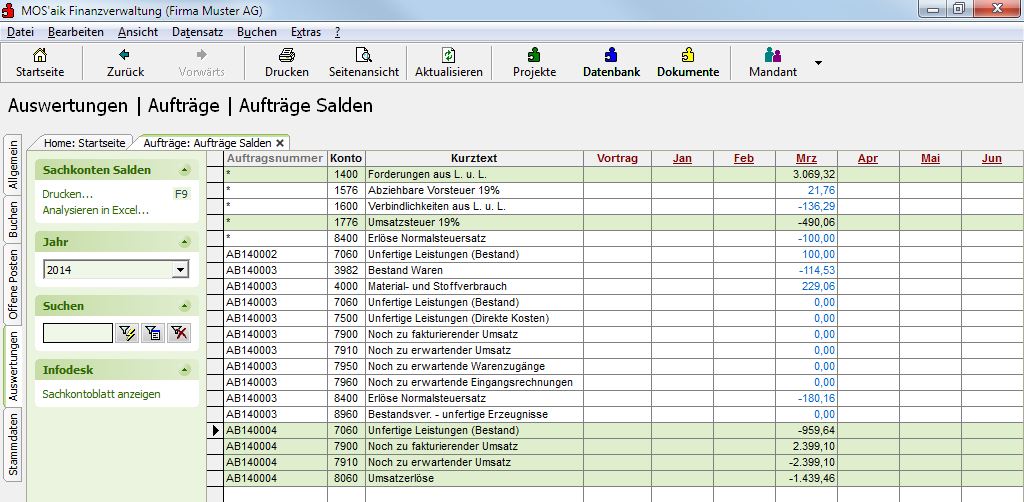Open the year 2014 dropdown
The height and width of the screenshot is (502, 1024).
(180, 270)
